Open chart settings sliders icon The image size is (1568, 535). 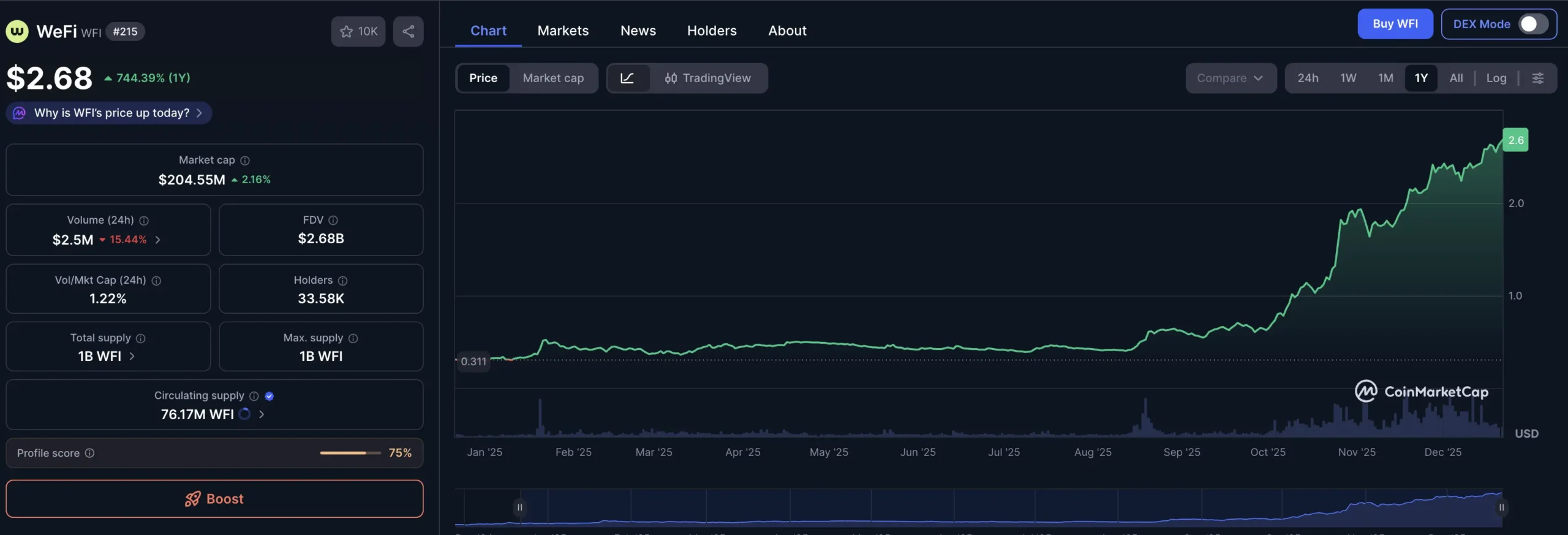pos(1537,78)
